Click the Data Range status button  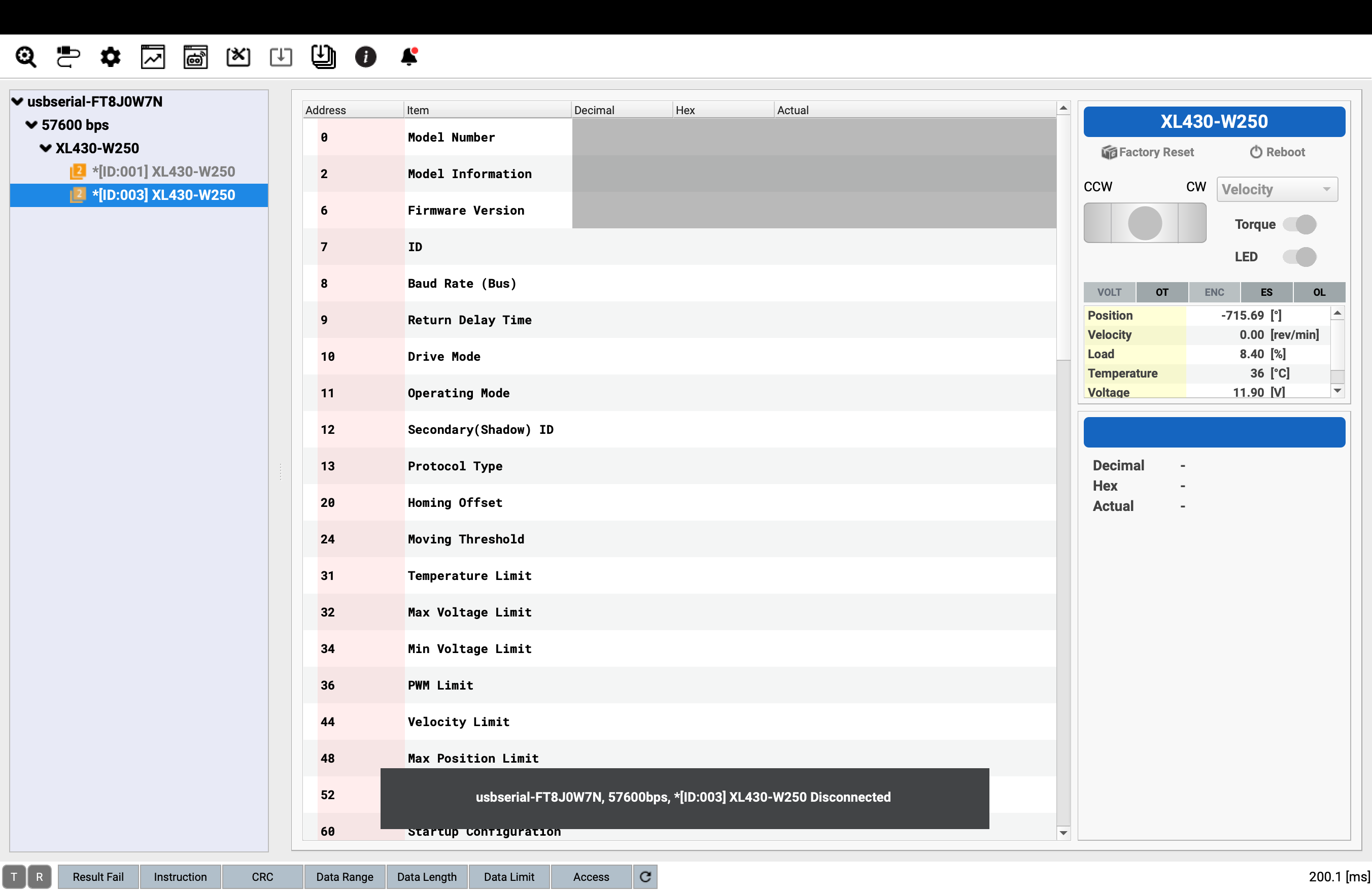click(345, 877)
